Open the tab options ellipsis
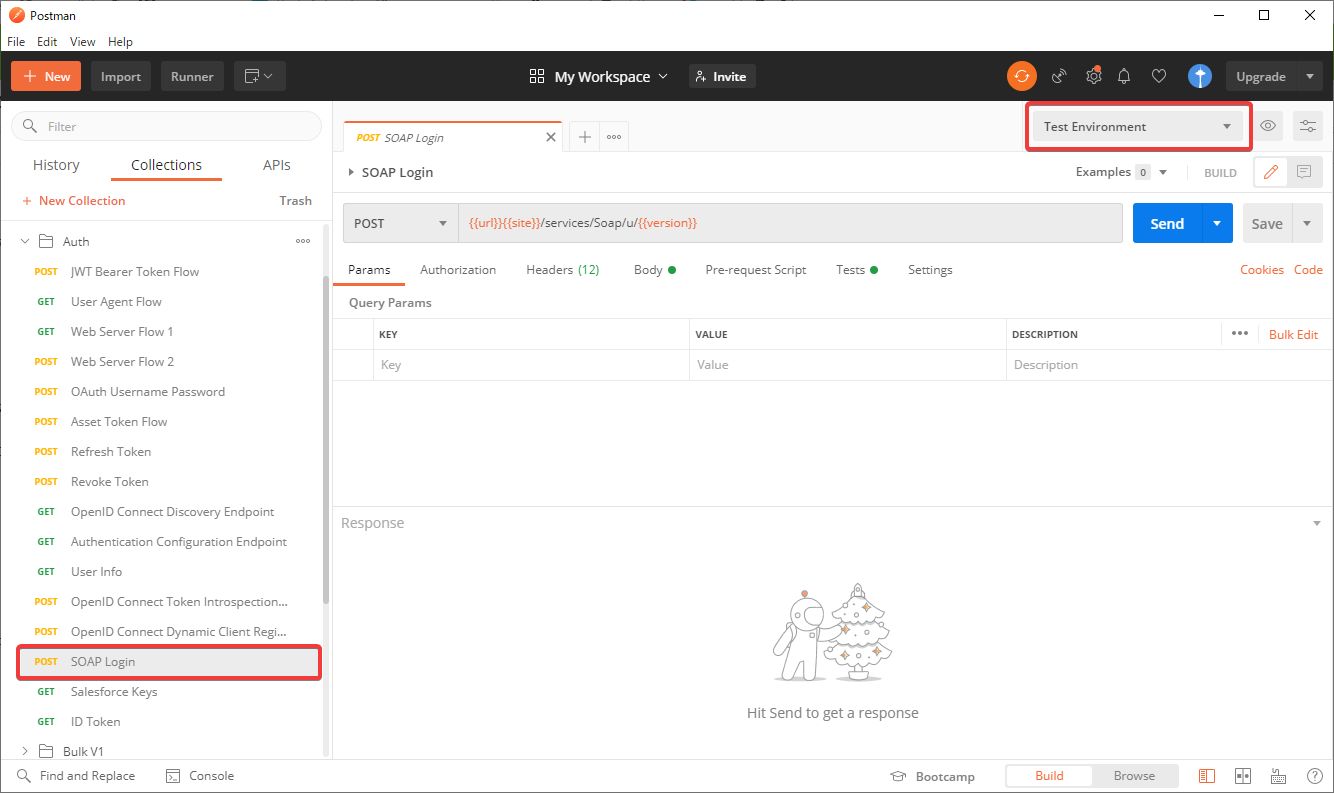This screenshot has width=1334, height=793. coord(614,137)
